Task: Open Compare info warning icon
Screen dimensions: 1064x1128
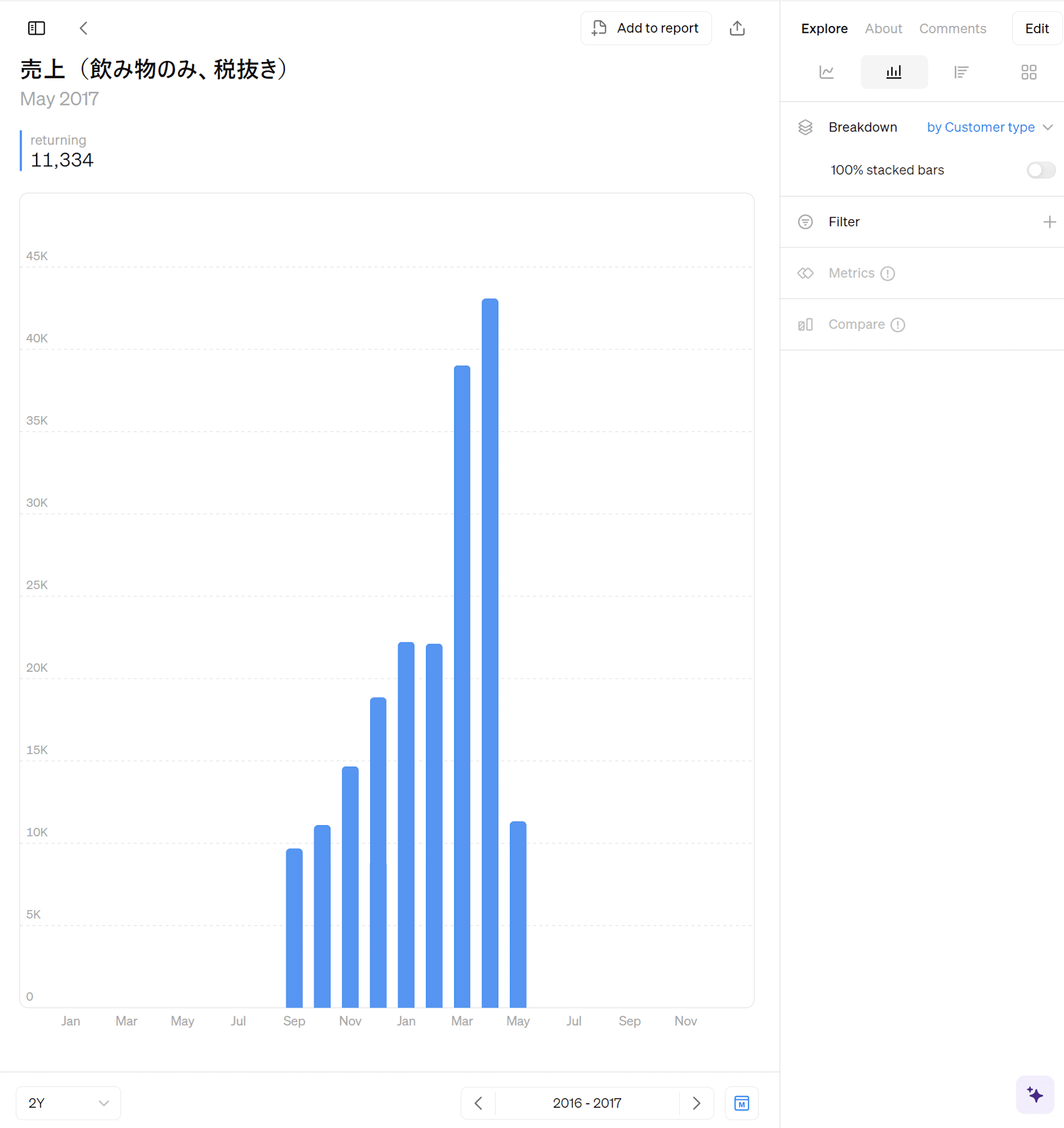Action: coord(898,324)
